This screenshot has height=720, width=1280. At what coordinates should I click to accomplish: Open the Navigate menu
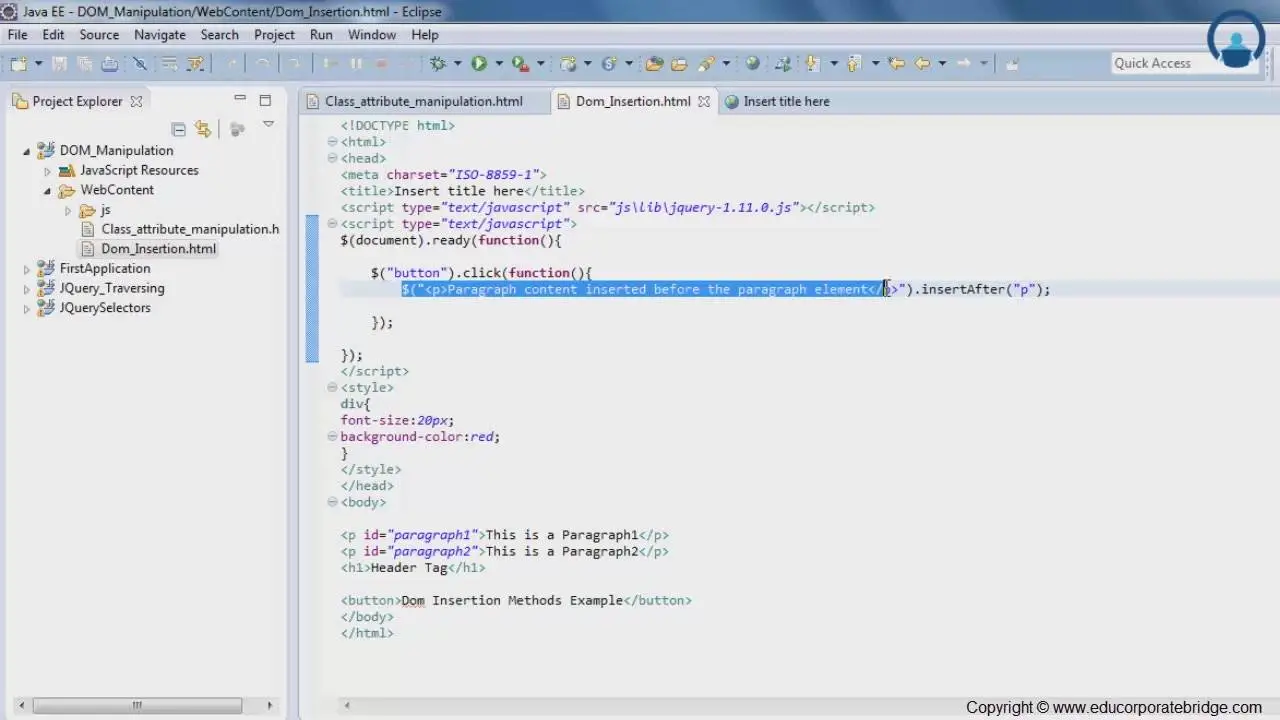(160, 34)
